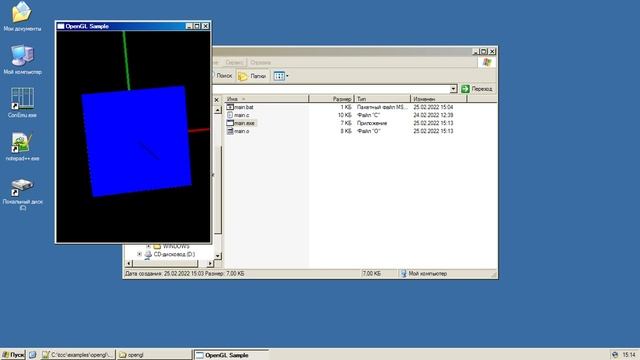Click the '10 КБ' size cell of main.c
The image size is (640, 360).
344,115
